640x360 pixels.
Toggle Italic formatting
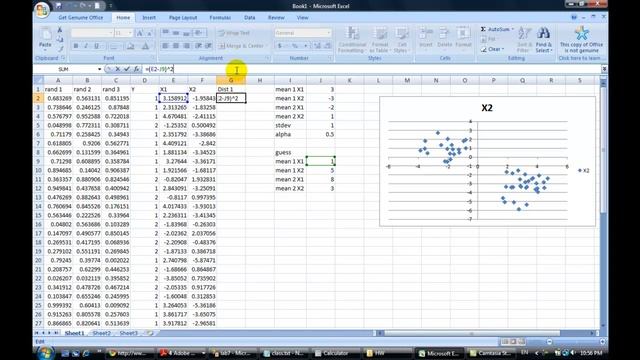pos(86,46)
